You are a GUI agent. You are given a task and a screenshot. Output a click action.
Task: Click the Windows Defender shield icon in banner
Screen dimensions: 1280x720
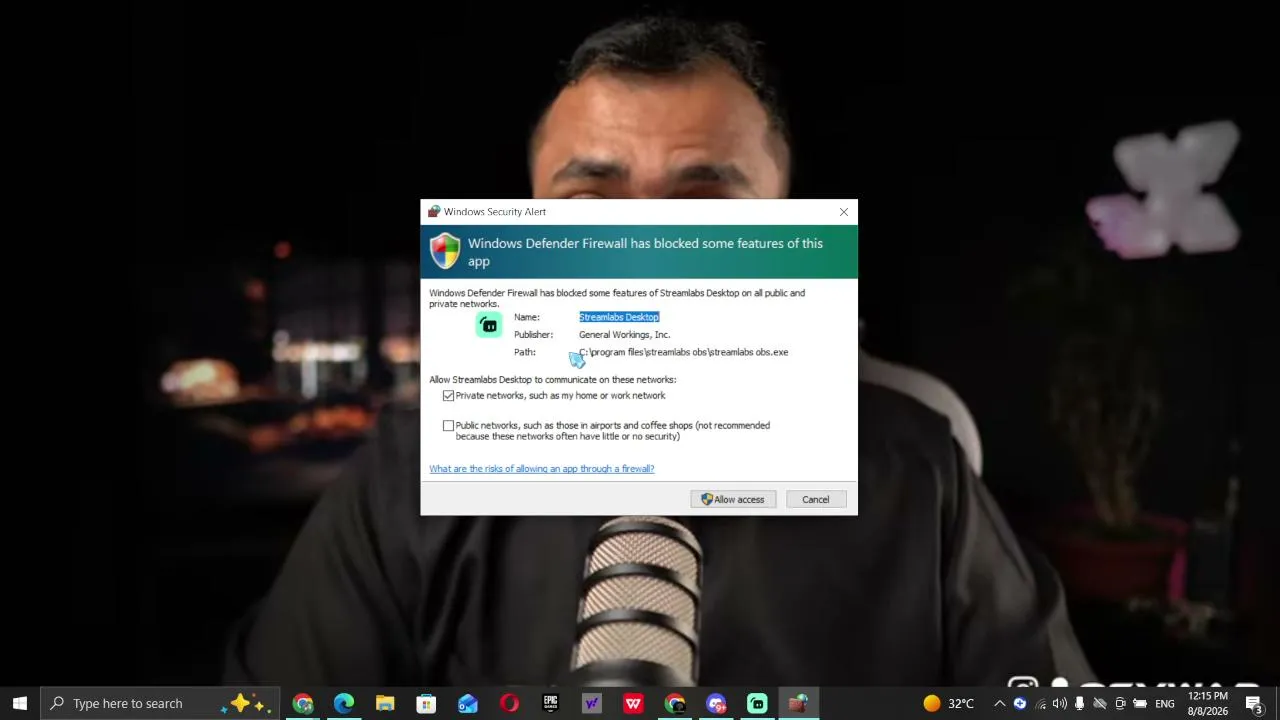pos(445,251)
